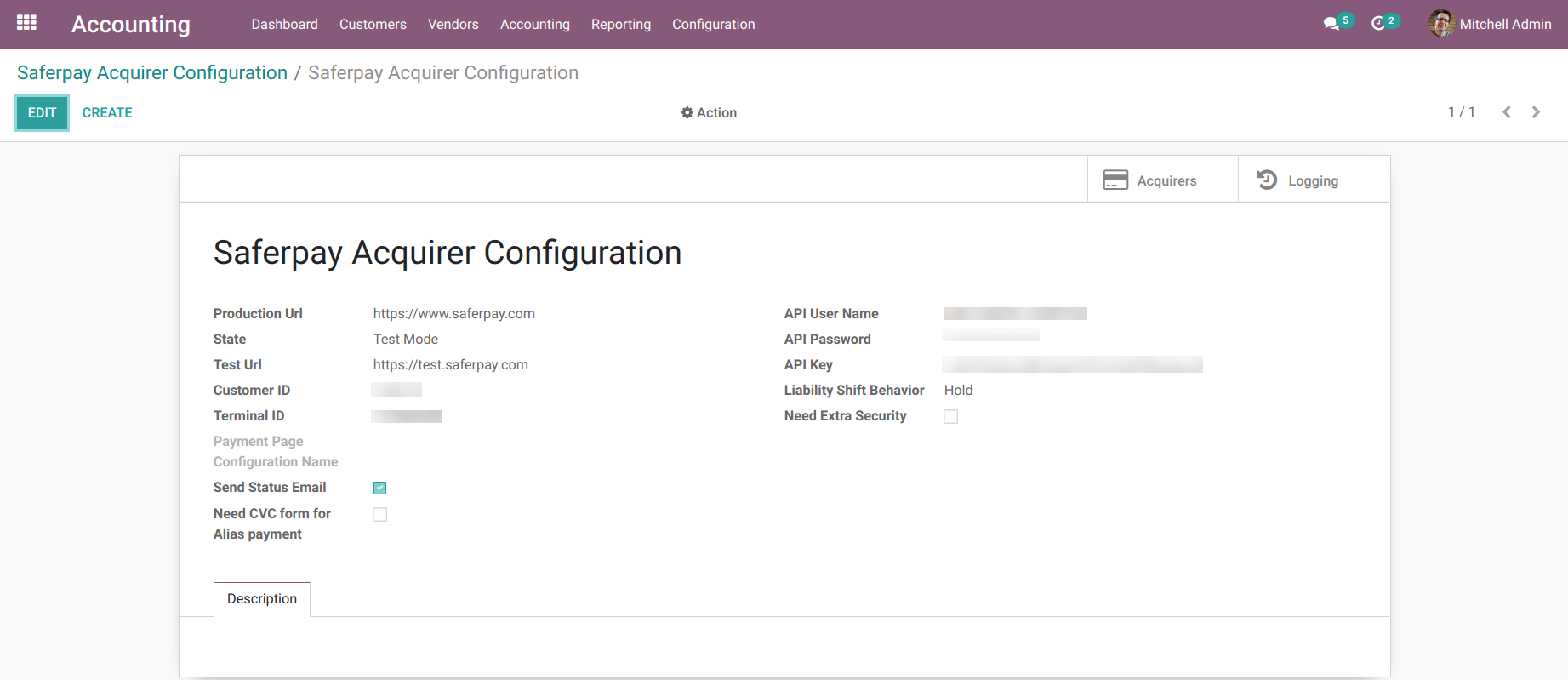The height and width of the screenshot is (680, 1568).
Task: Open the Customers menu
Action: (373, 24)
